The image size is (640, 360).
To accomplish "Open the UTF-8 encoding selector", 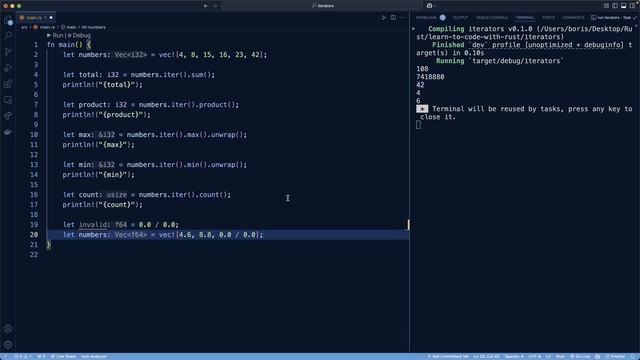I will click(x=535, y=356).
